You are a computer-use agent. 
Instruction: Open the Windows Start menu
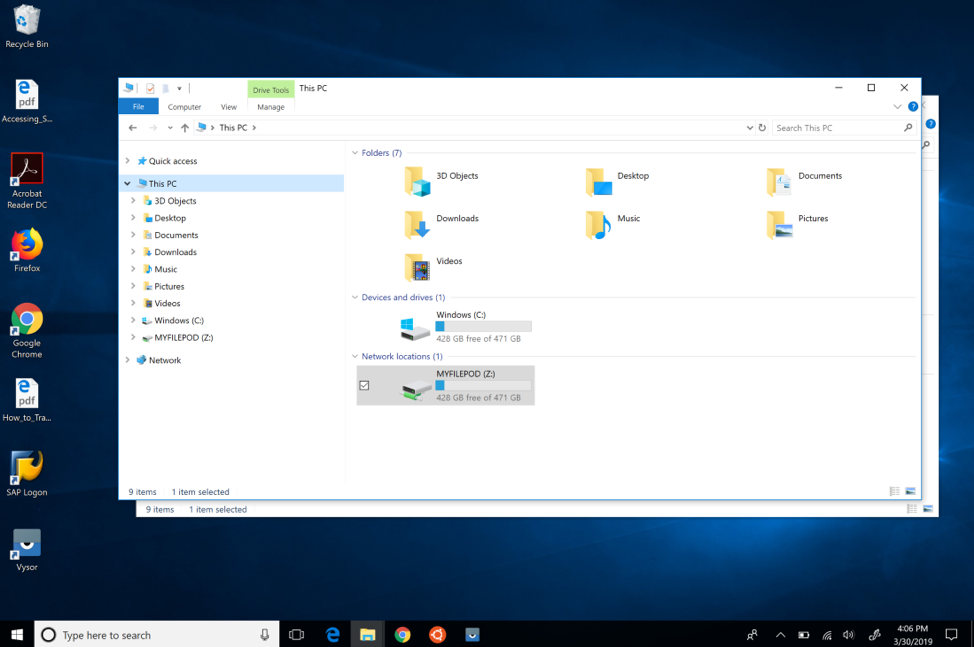coord(17,635)
